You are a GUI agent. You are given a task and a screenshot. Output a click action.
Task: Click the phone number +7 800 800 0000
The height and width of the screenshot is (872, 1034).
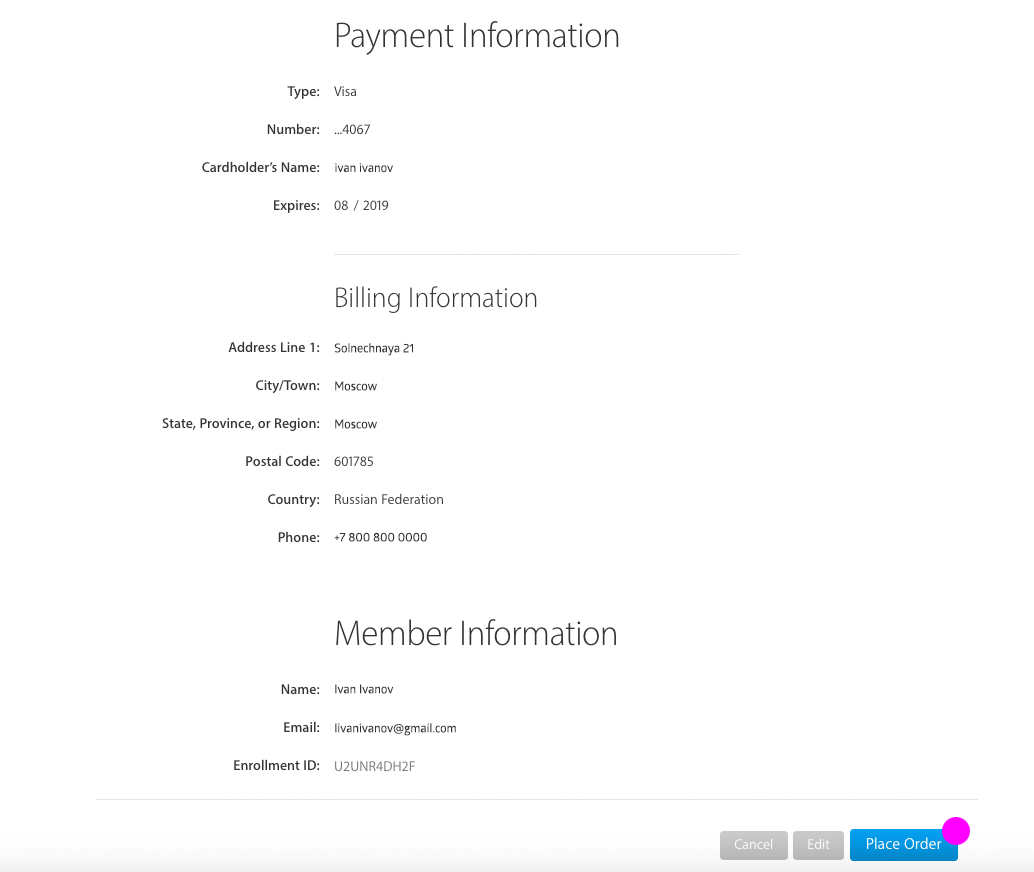380,538
